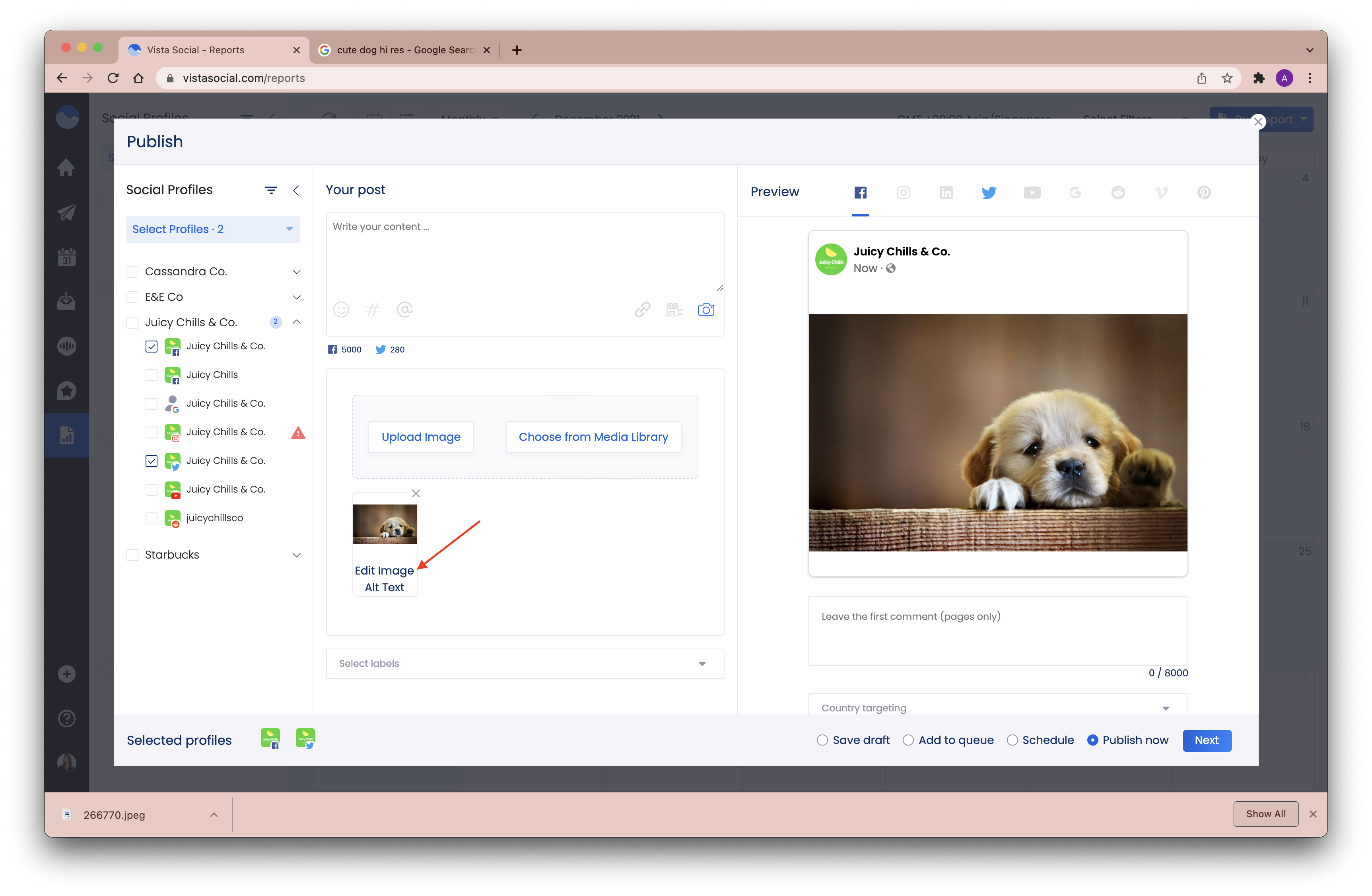Open the help question mark icon
Image resolution: width=1372 pixels, height=896 pixels.
tap(66, 719)
